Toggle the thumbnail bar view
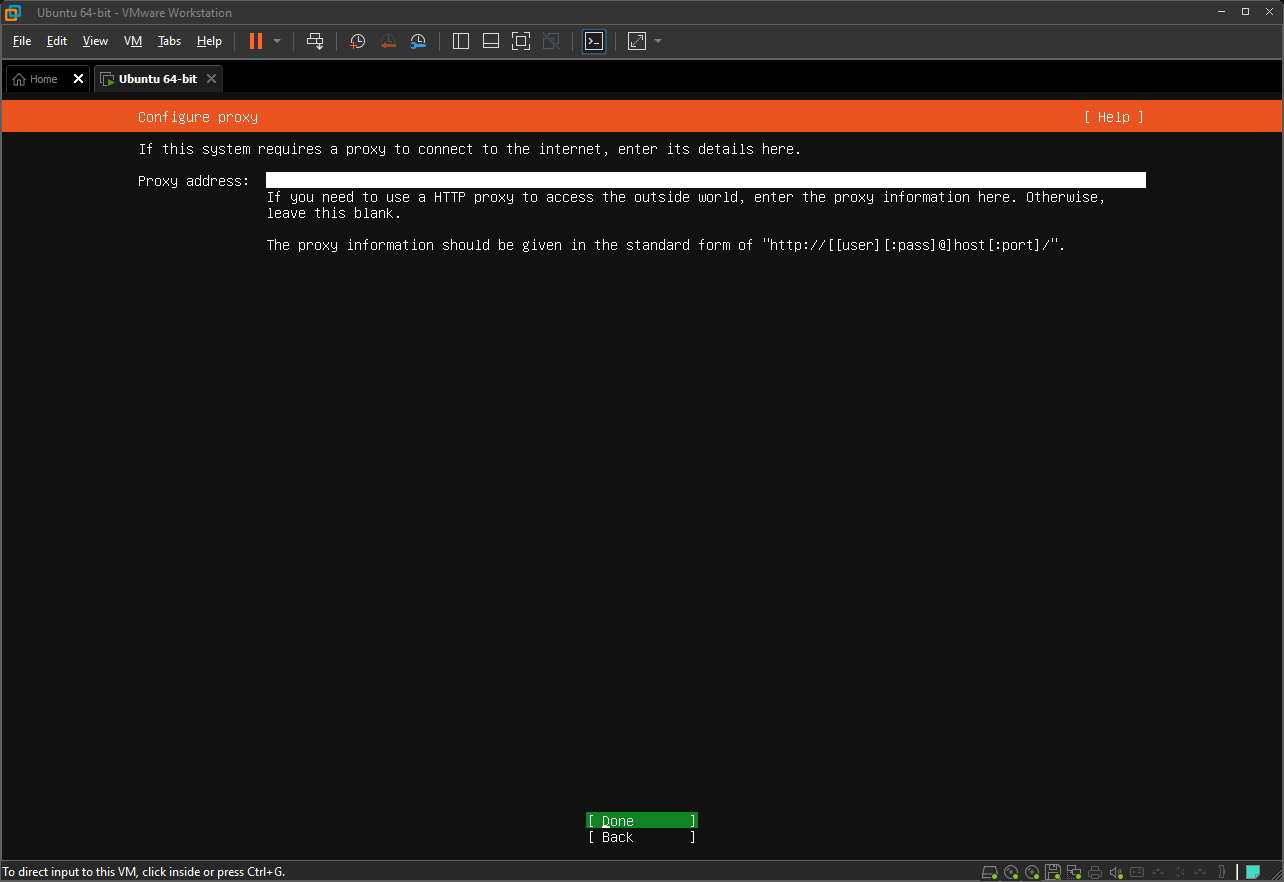Viewport: 1284px width, 882px height. pyautogui.click(x=491, y=41)
